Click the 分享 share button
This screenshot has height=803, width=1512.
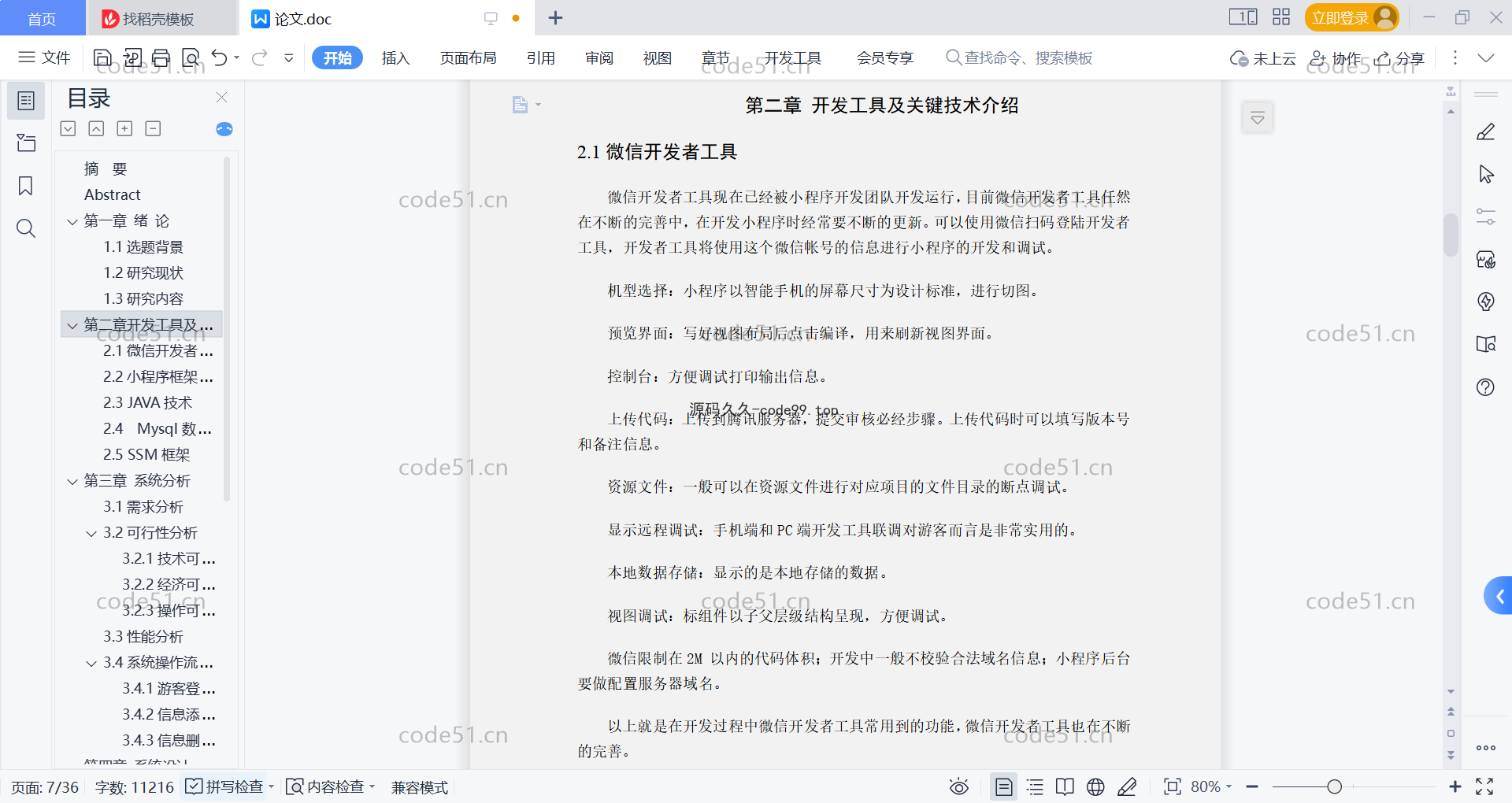pos(1399,58)
